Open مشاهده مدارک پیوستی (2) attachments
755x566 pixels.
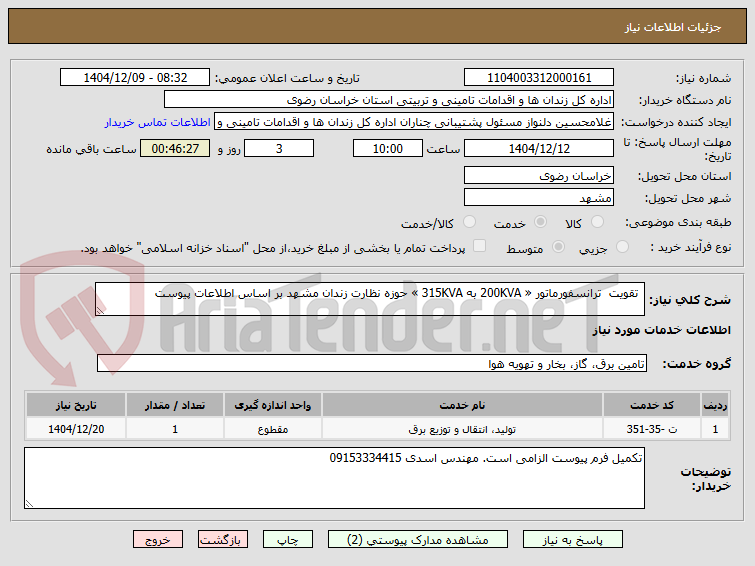(x=417, y=540)
